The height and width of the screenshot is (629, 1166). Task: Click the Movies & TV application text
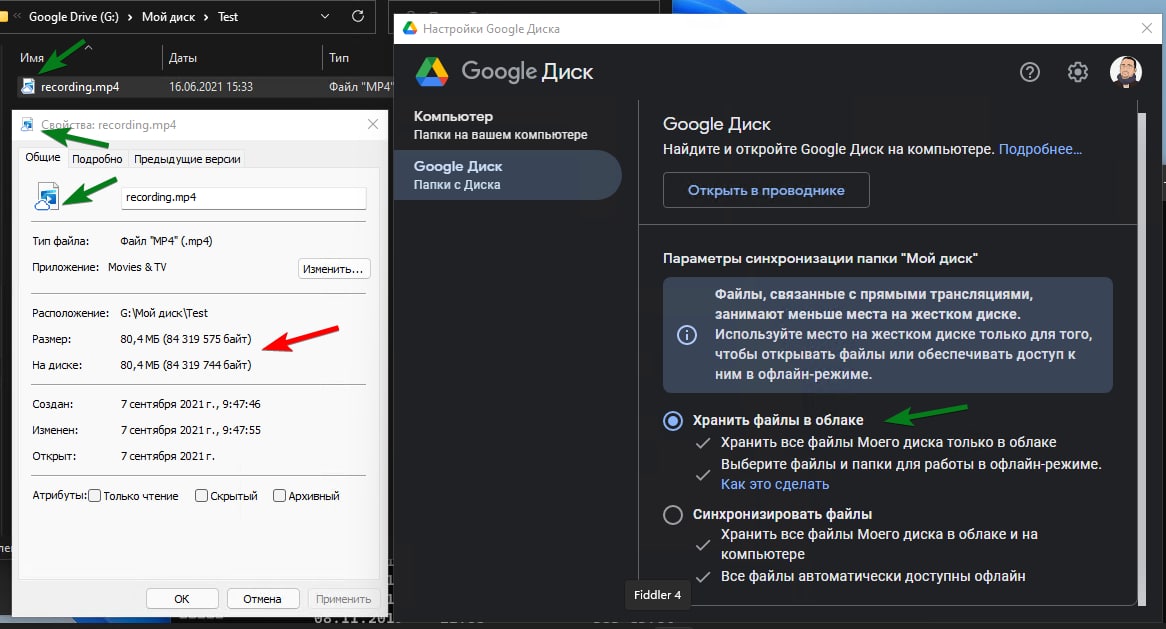tap(137, 267)
